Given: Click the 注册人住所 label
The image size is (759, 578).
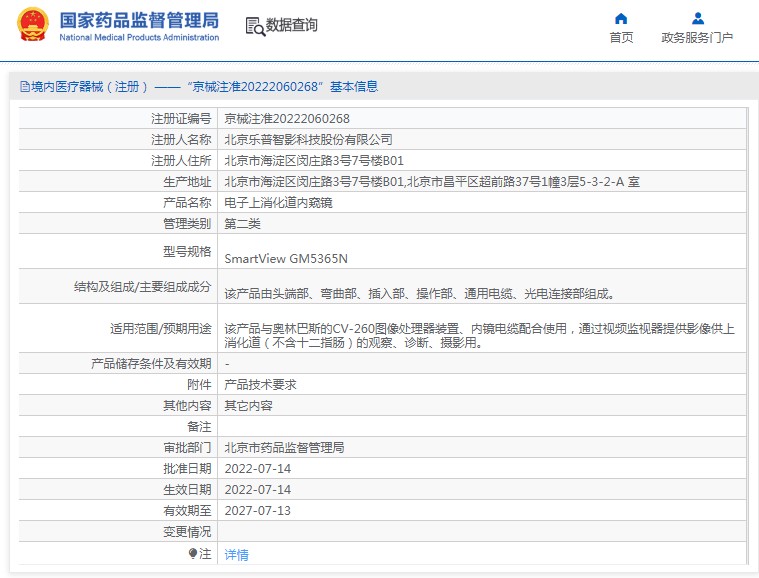Looking at the screenshot, I should (x=181, y=160).
